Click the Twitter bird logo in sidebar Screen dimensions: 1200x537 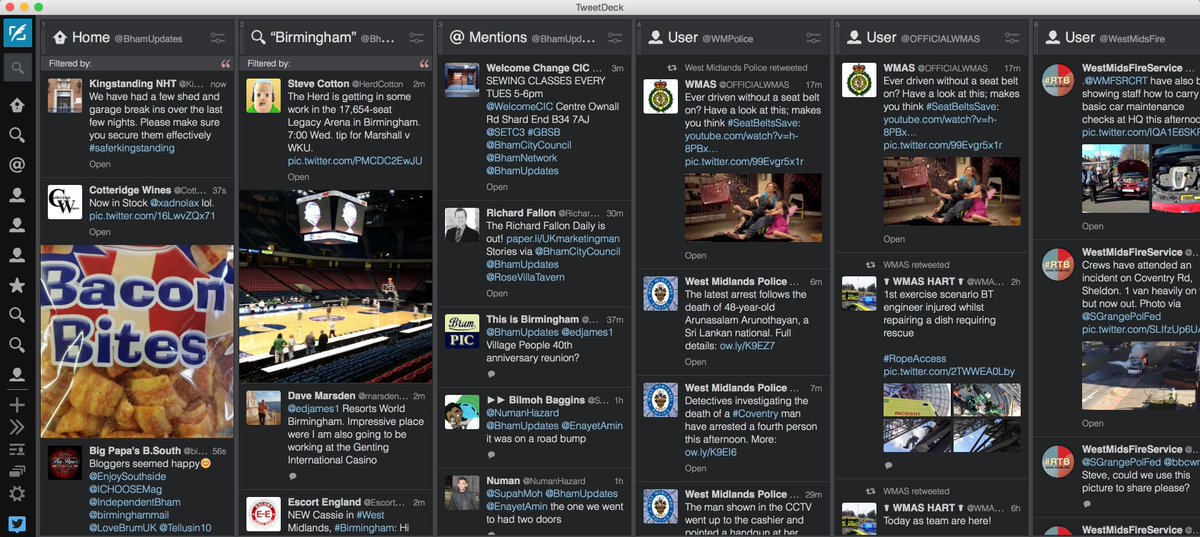tap(17, 523)
